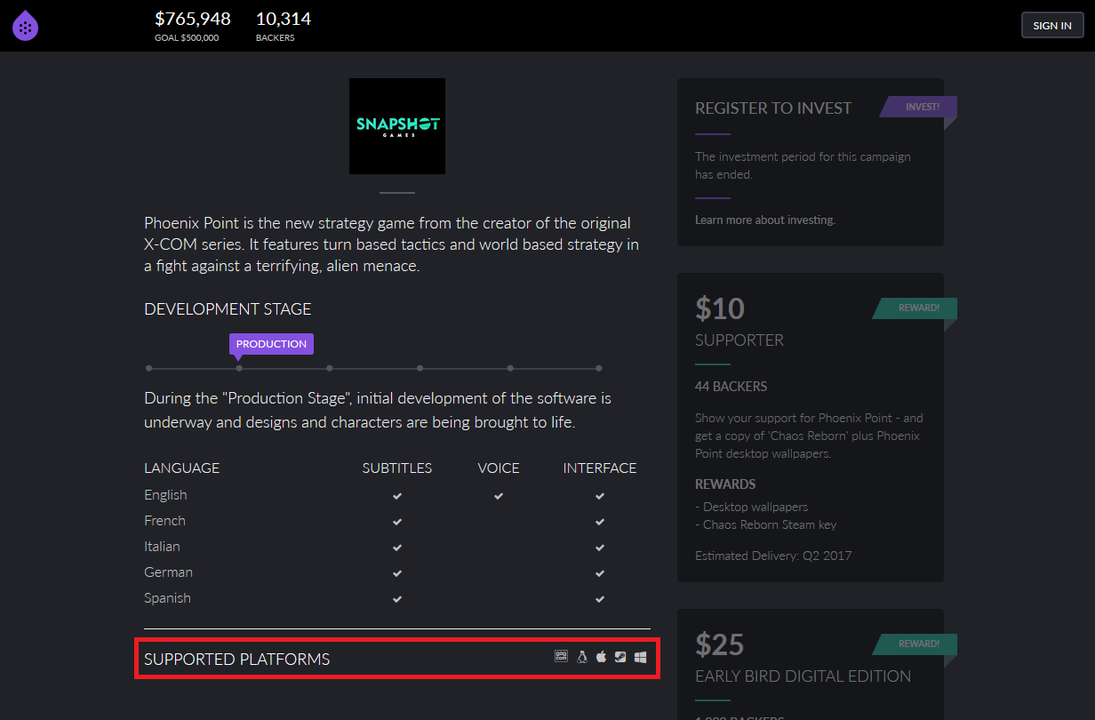Click the 44 BACKERS text
The width and height of the screenshot is (1095, 720).
[x=731, y=386]
